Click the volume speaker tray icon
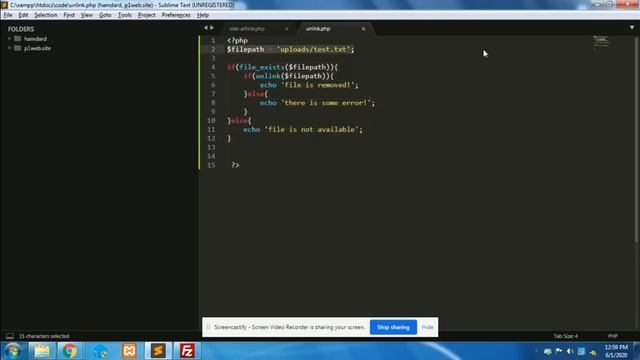Screen dimensions: 640x360 coord(570,351)
